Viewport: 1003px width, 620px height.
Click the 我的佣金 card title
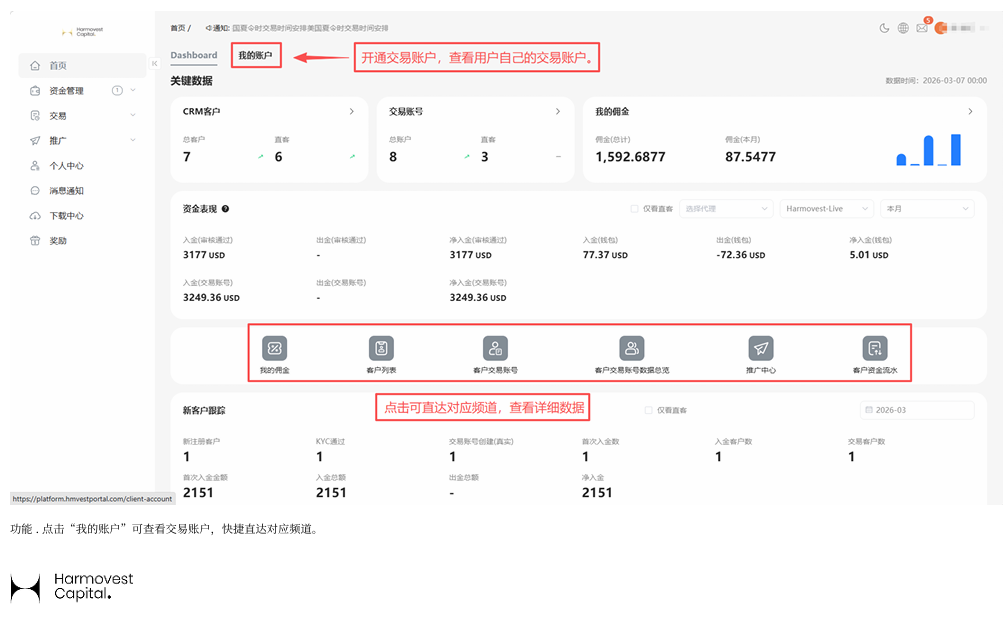click(x=612, y=111)
